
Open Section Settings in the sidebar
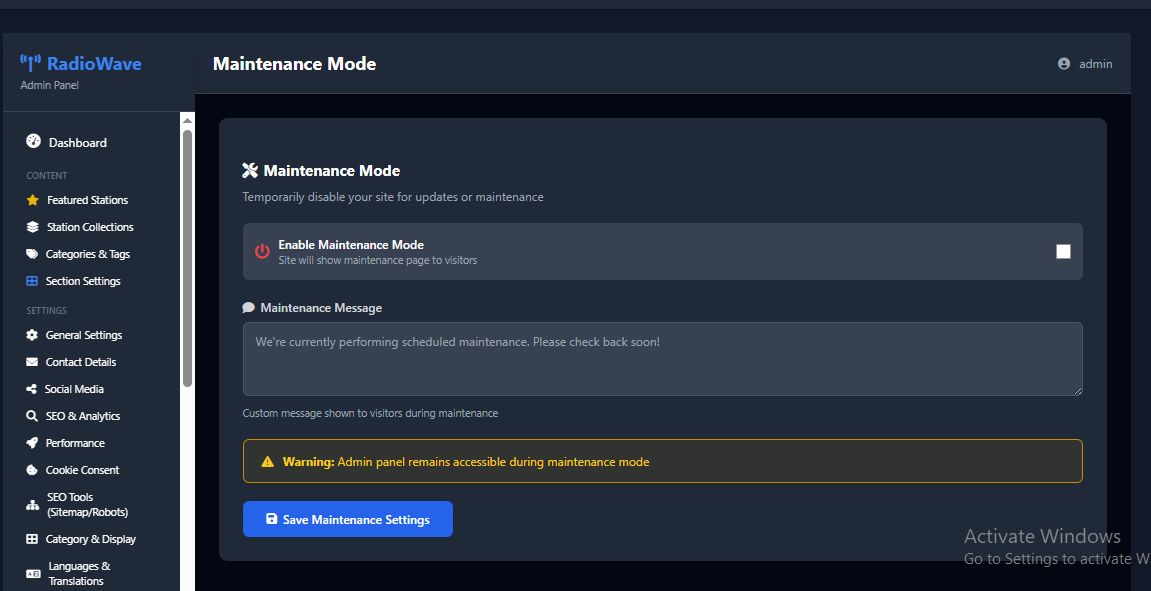pos(82,281)
